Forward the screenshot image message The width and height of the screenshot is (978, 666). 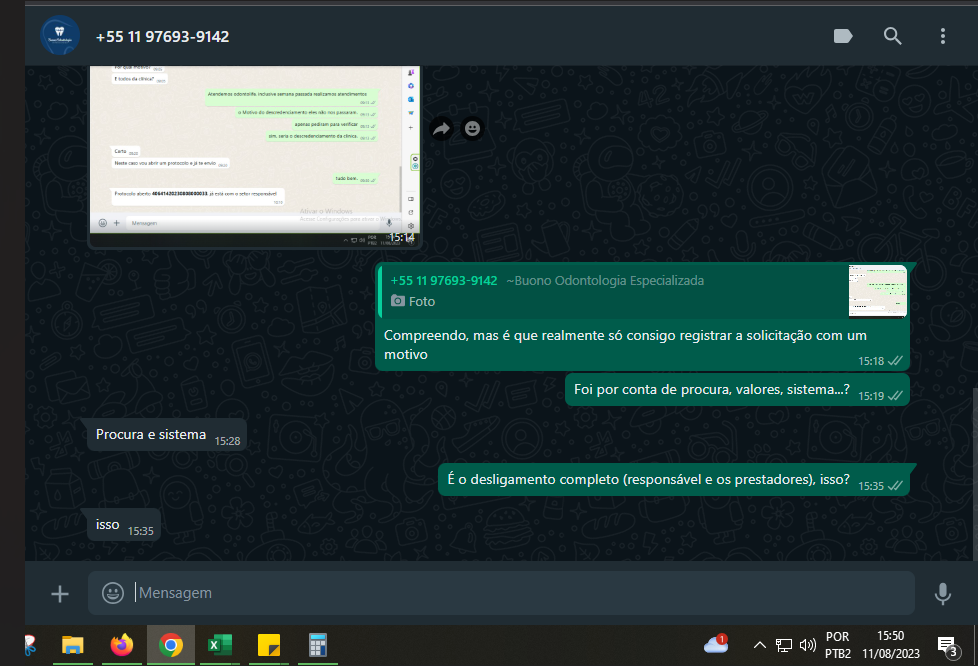click(x=441, y=128)
